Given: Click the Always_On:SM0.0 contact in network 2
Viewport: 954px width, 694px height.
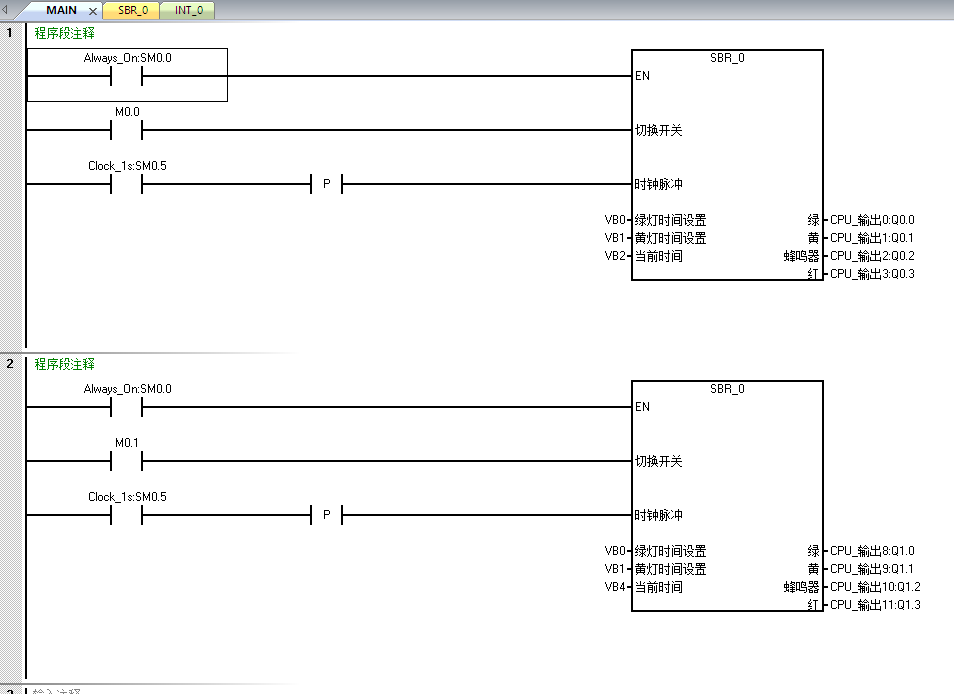Looking at the screenshot, I should [126, 407].
